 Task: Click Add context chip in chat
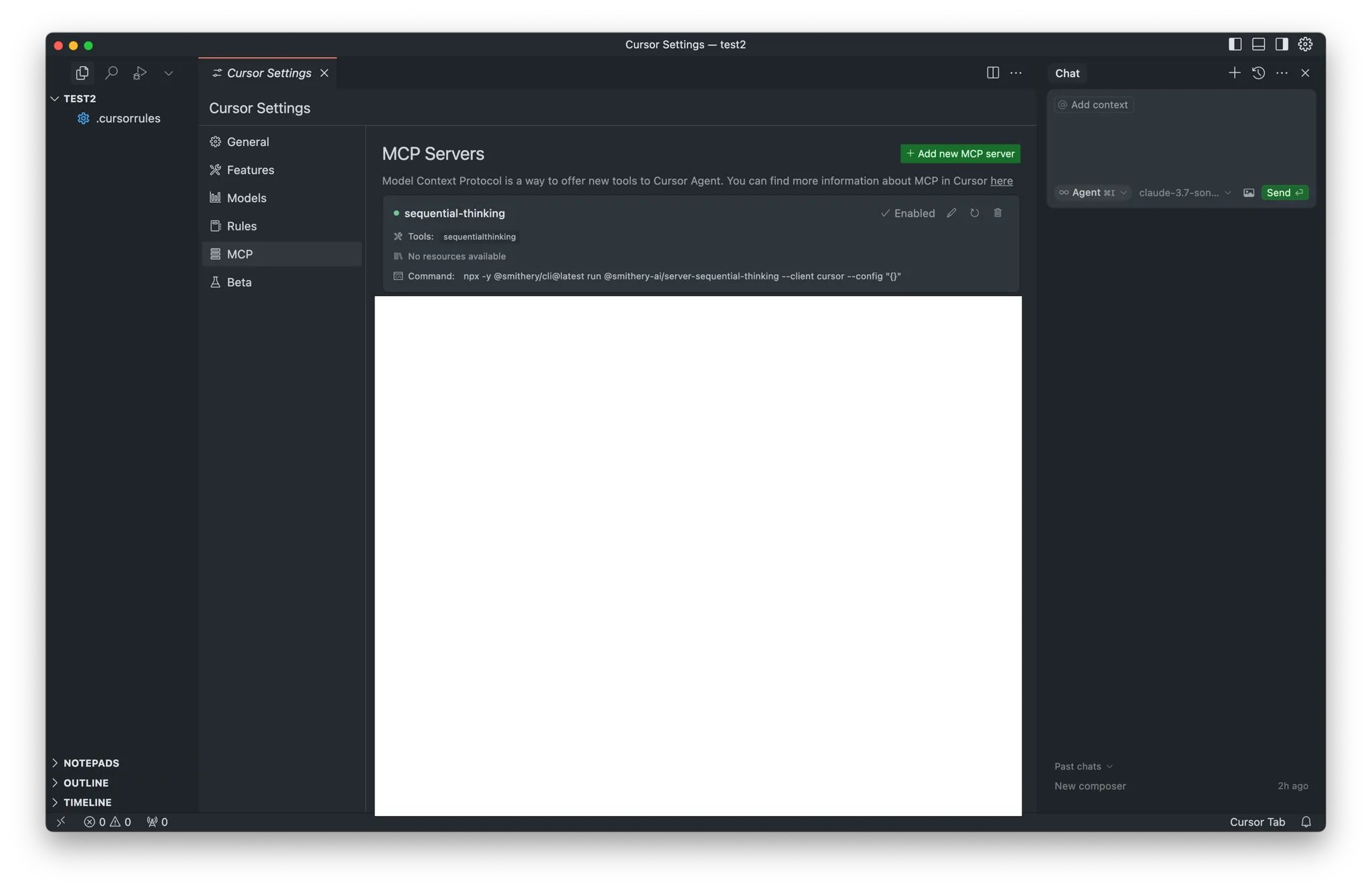tap(1093, 105)
